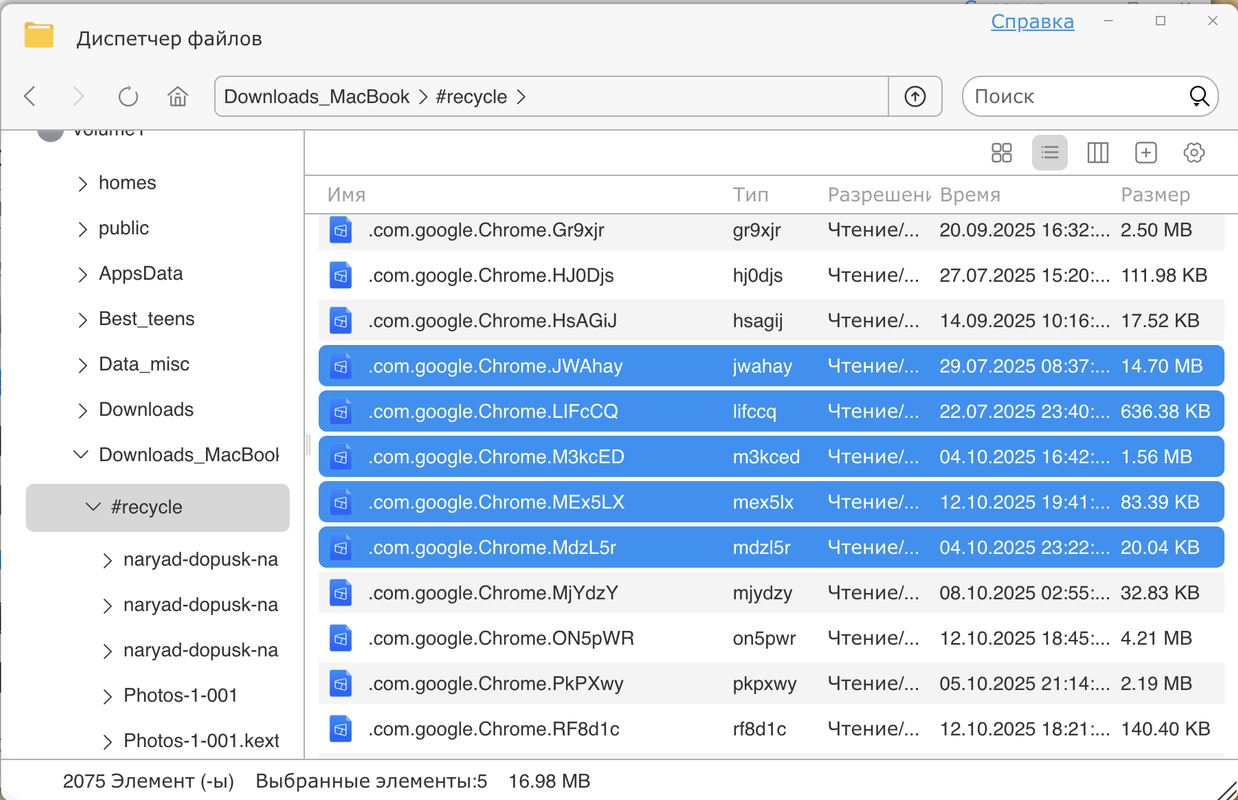The width and height of the screenshot is (1238, 800).
Task: Switch to column view mode
Action: (1098, 153)
